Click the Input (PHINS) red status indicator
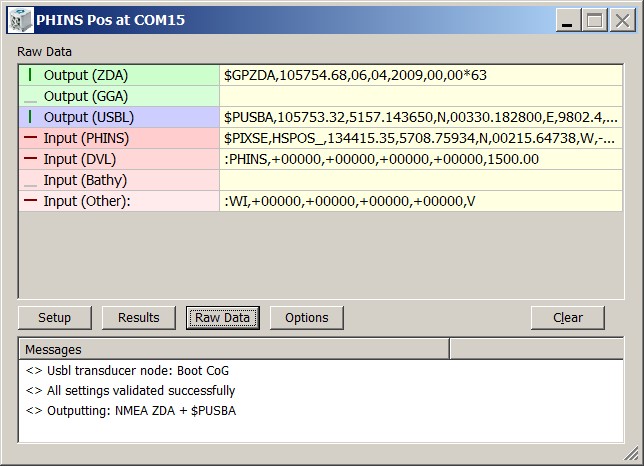 (x=30, y=138)
